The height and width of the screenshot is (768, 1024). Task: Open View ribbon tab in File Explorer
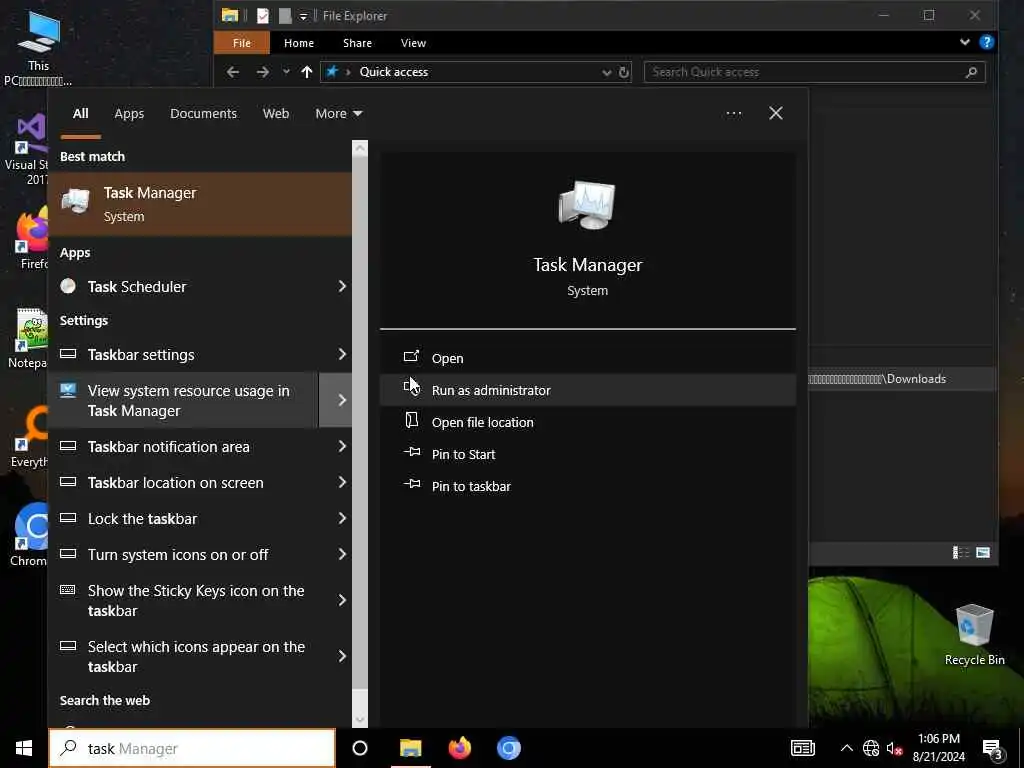[x=413, y=43]
